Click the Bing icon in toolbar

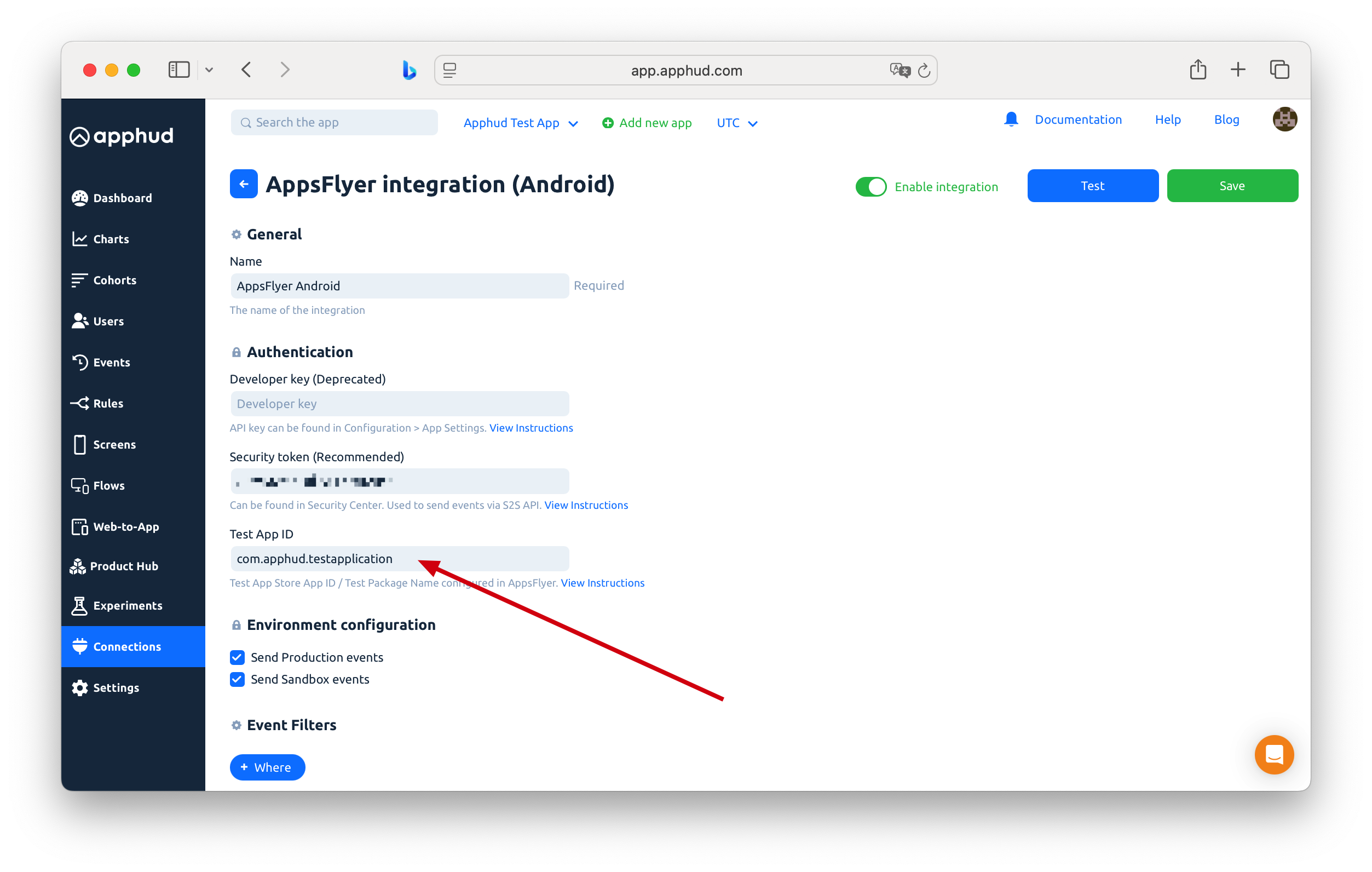click(x=408, y=70)
